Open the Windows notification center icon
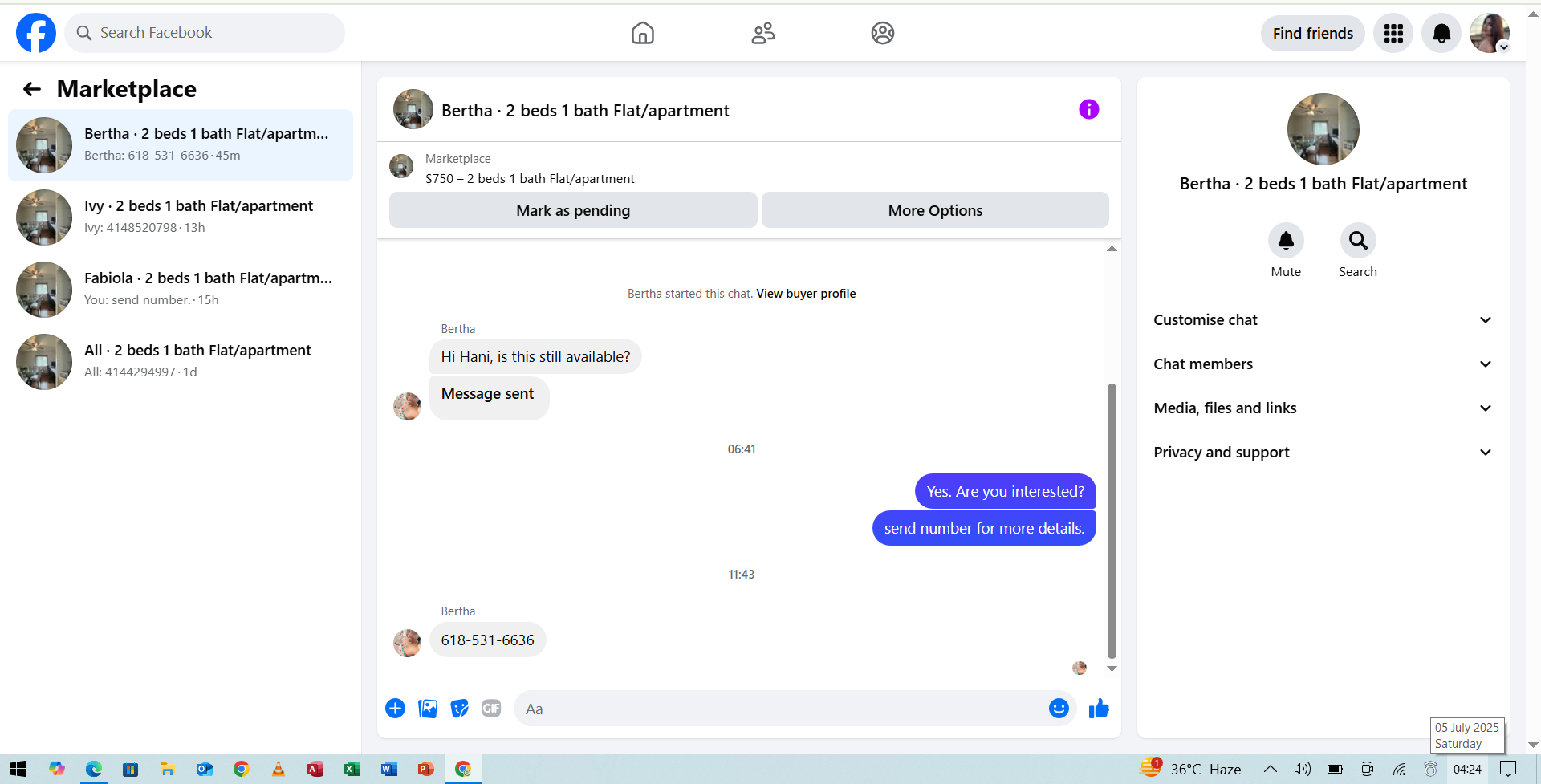 click(x=1508, y=769)
